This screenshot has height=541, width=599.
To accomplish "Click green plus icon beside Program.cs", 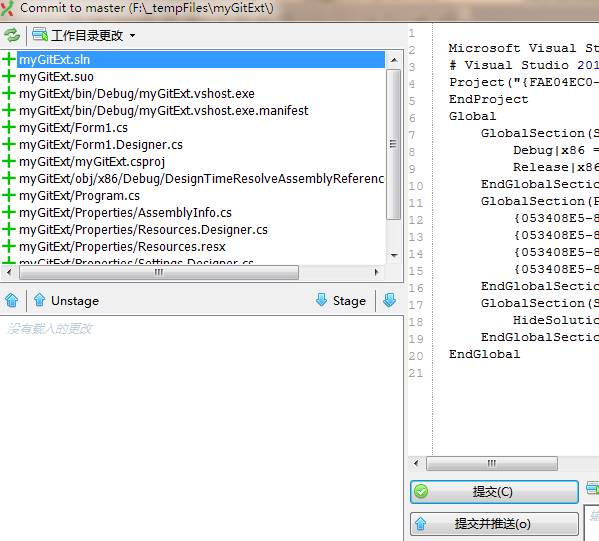I will (x=9, y=195).
